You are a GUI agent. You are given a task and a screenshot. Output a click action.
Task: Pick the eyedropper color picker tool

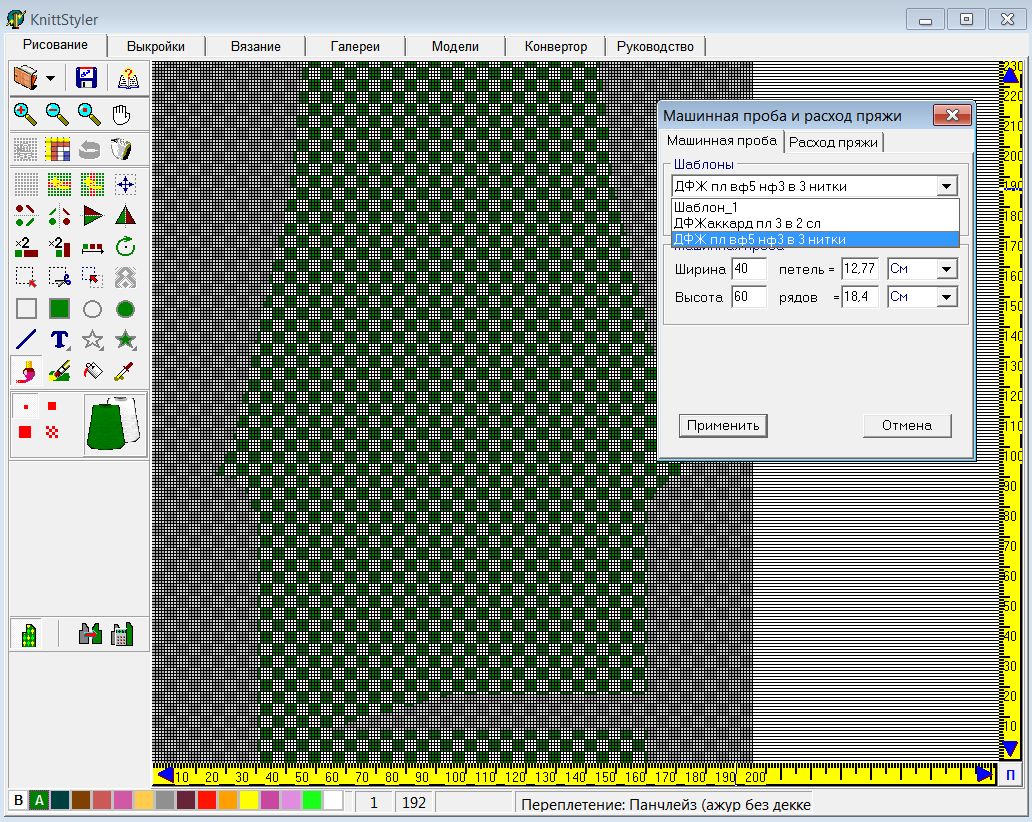pyautogui.click(x=125, y=372)
